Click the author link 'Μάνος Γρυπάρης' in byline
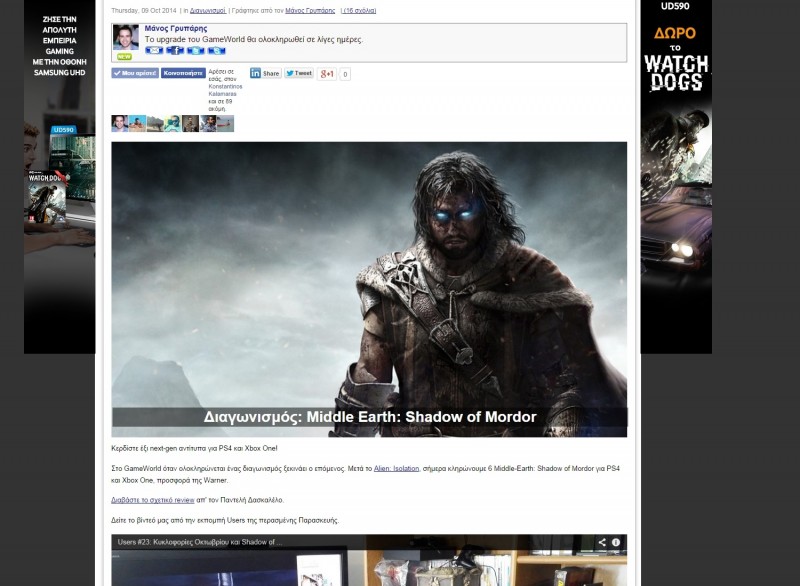Image resolution: width=800 pixels, height=586 pixels. [x=310, y=10]
